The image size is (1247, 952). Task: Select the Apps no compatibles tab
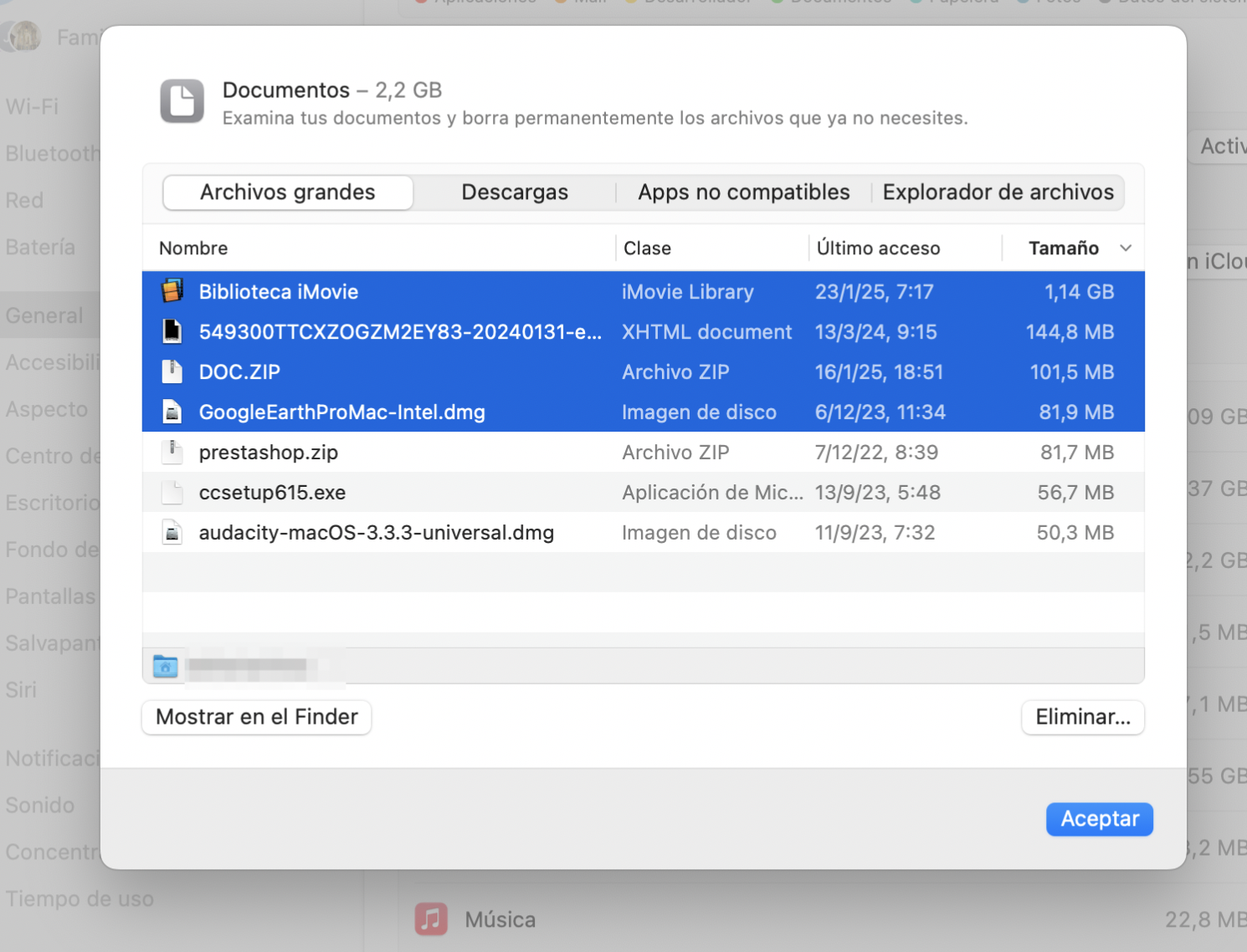tap(743, 192)
